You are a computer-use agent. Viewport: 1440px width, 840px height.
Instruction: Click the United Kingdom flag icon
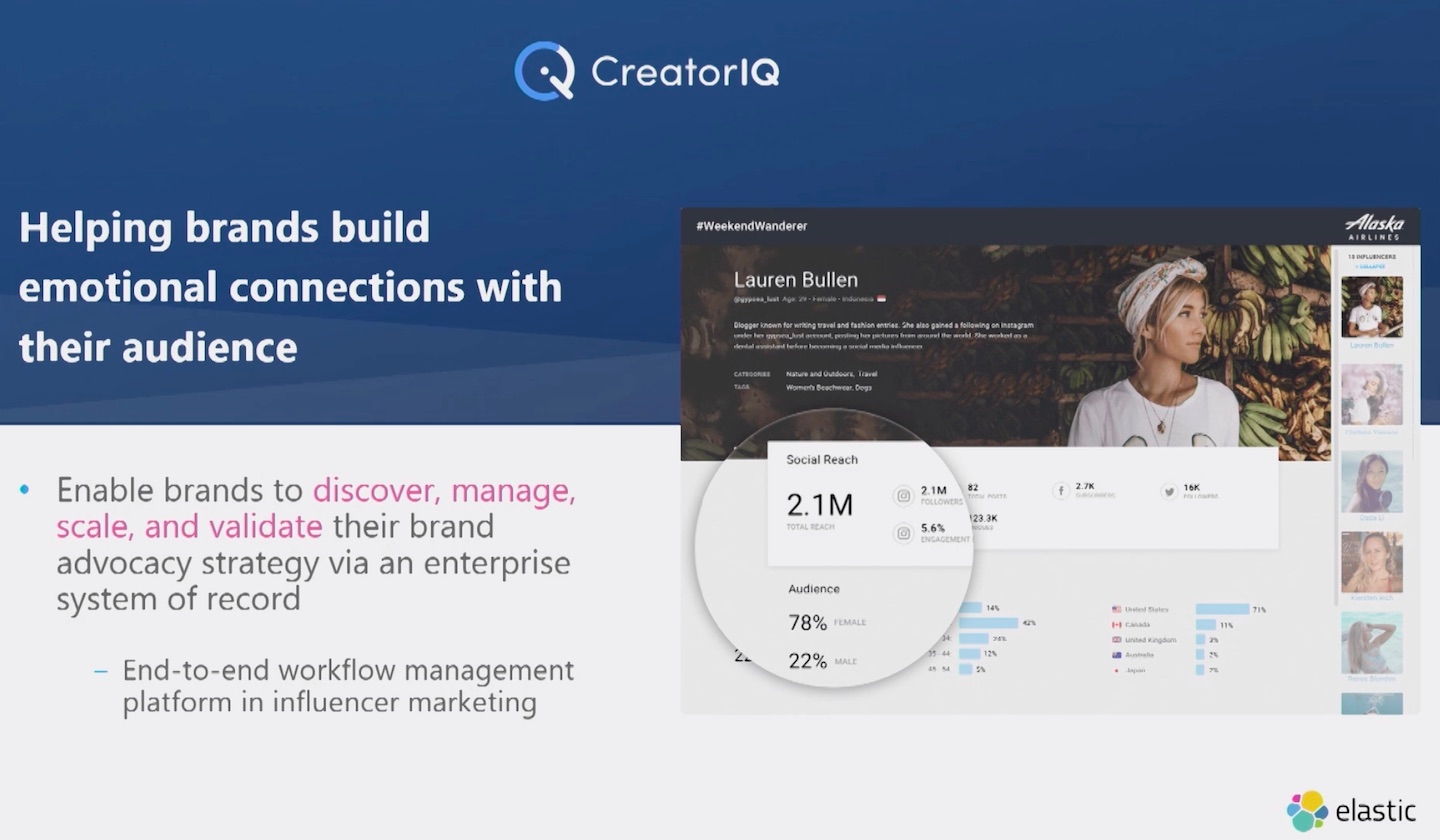point(1117,639)
